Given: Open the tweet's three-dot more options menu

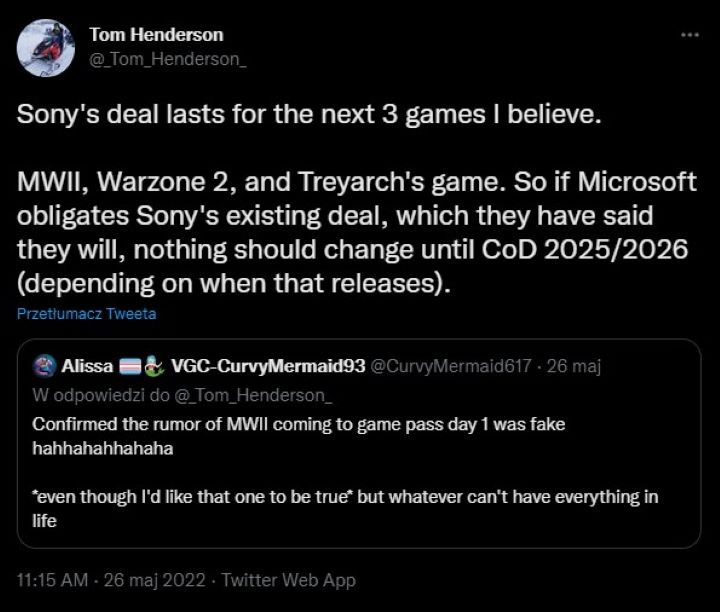Looking at the screenshot, I should point(689,35).
